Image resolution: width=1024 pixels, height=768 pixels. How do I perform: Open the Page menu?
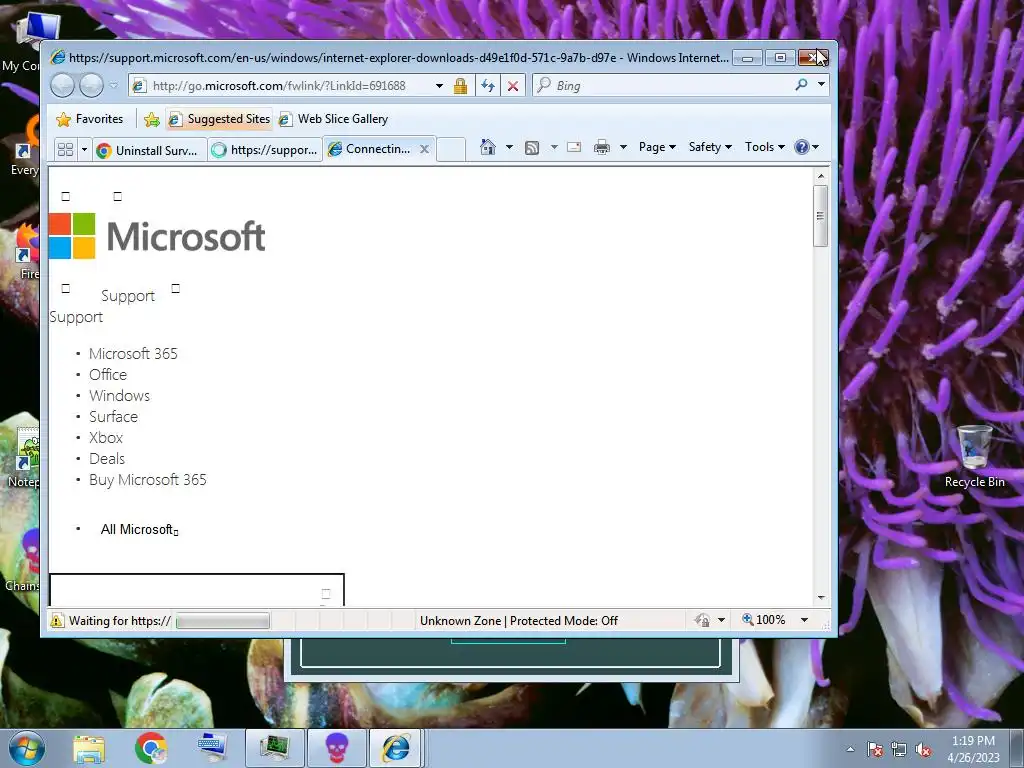tap(657, 147)
